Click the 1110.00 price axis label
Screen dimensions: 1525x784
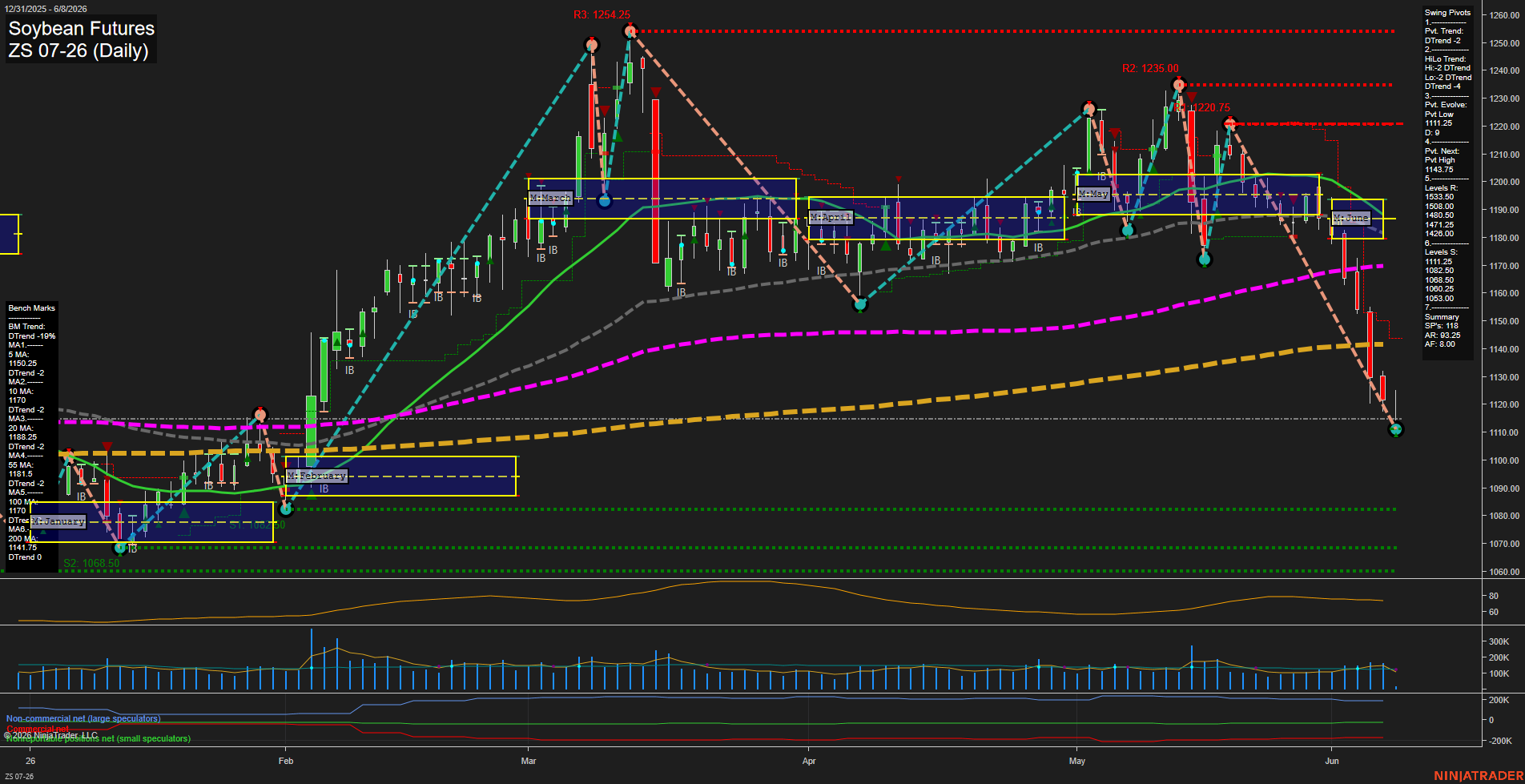coord(1504,432)
